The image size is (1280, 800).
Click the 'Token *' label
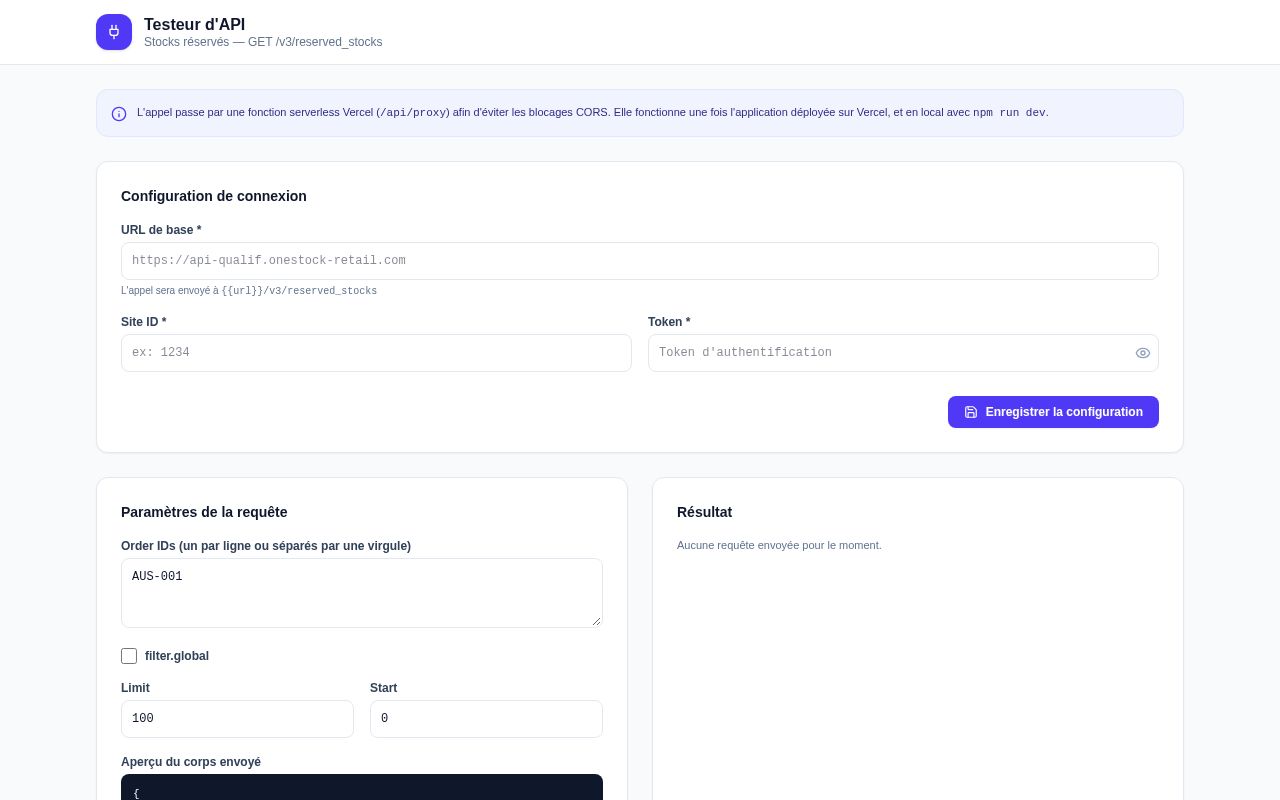[669, 322]
